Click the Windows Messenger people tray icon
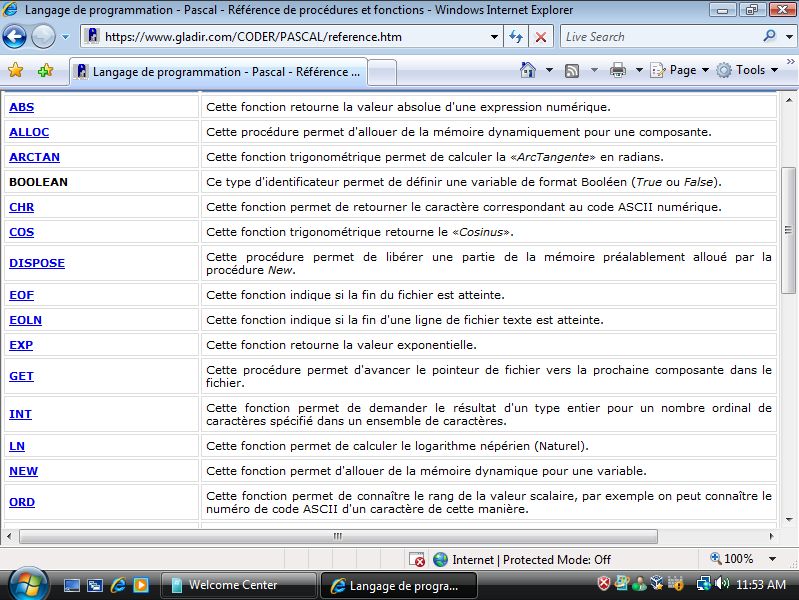The image size is (799, 600). tap(639, 583)
